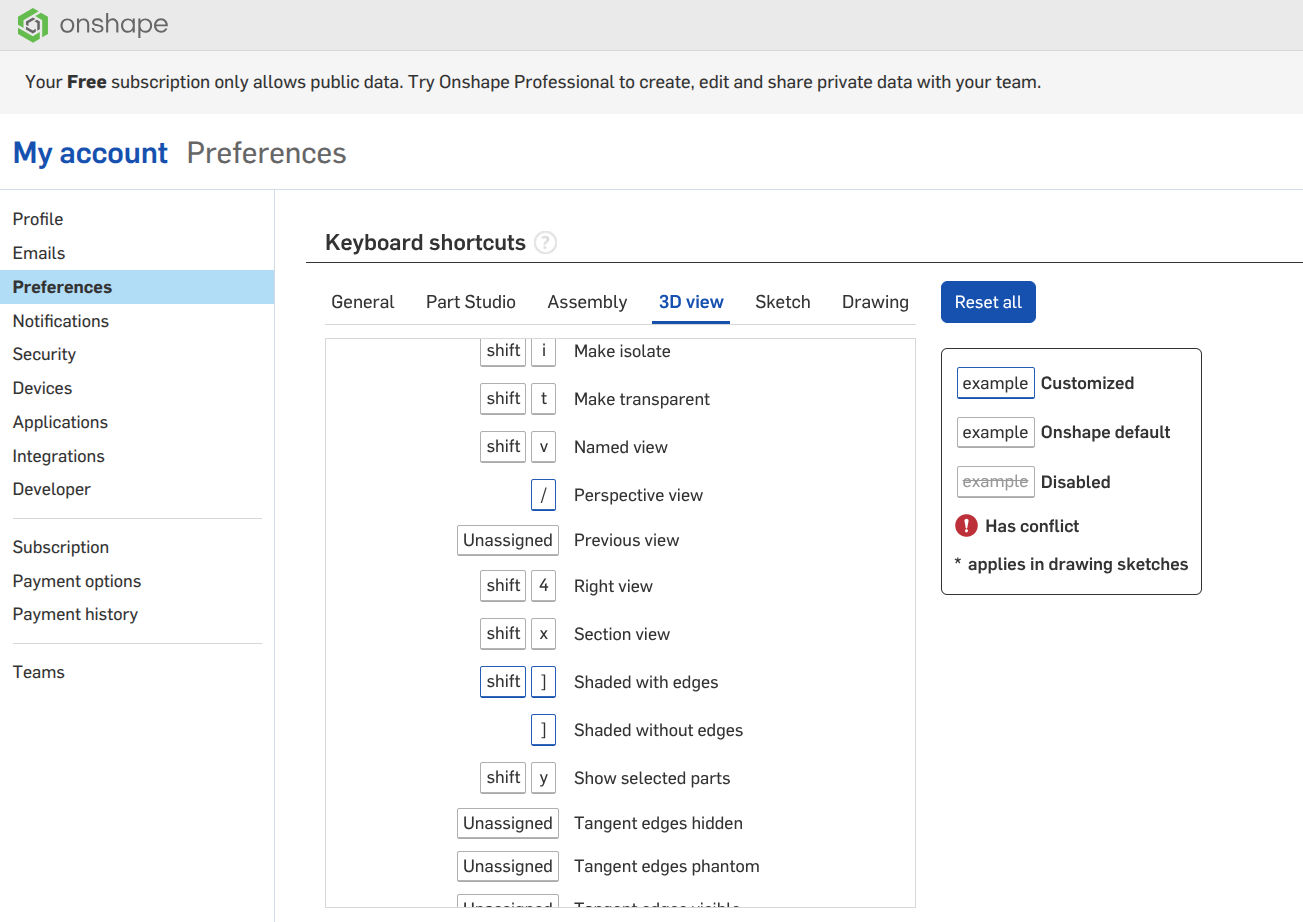
Task: Open the Part Studio shortcuts tab
Action: [470, 302]
